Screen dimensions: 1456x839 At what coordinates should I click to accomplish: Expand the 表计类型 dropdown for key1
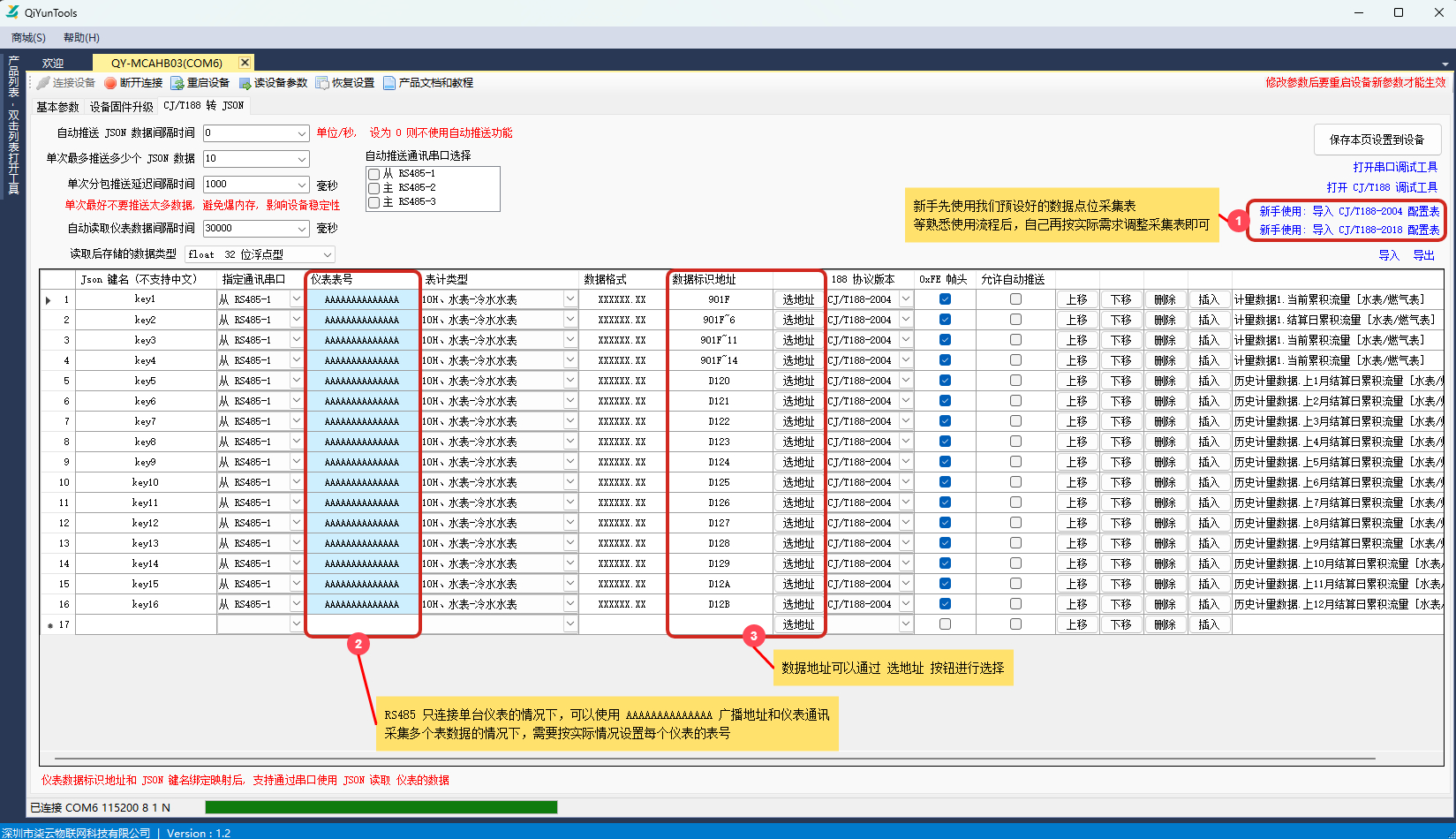570,299
